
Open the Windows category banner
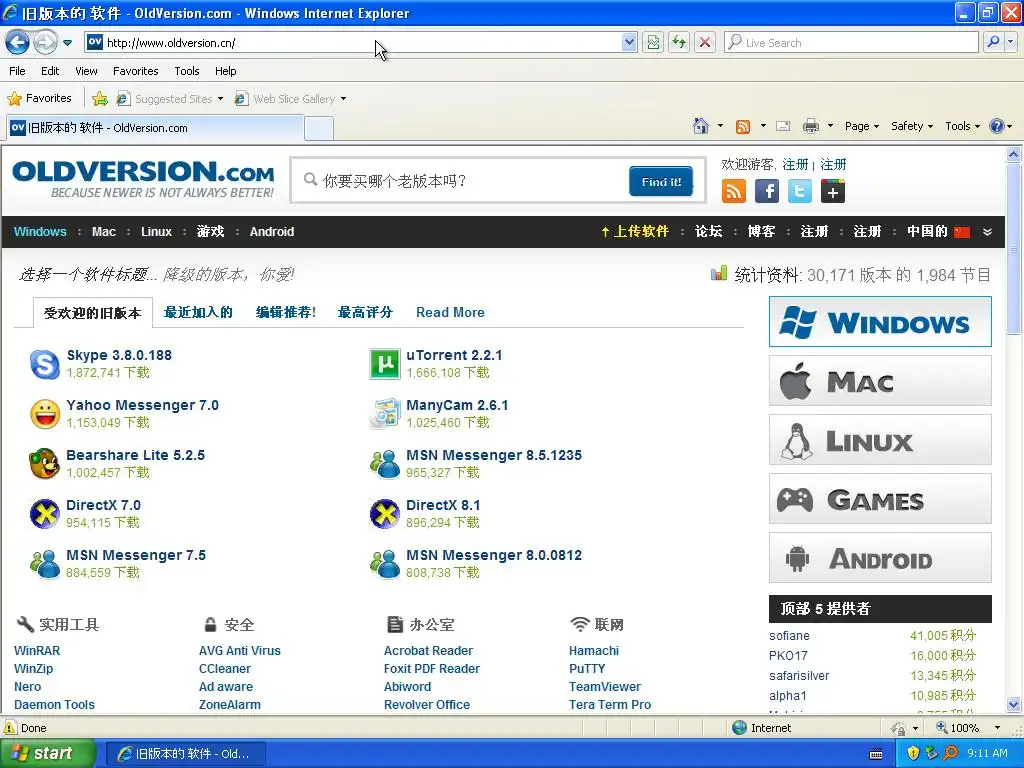point(880,321)
